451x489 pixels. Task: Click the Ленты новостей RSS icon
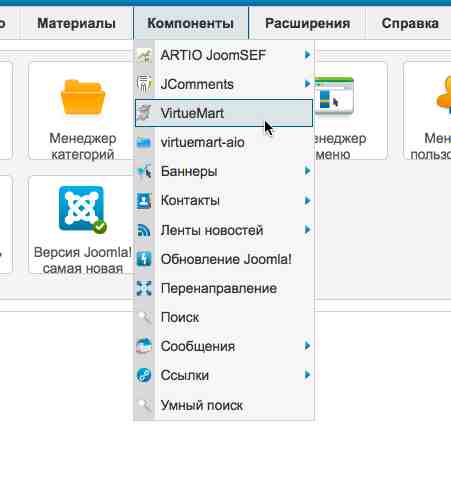pyautogui.click(x=144, y=230)
